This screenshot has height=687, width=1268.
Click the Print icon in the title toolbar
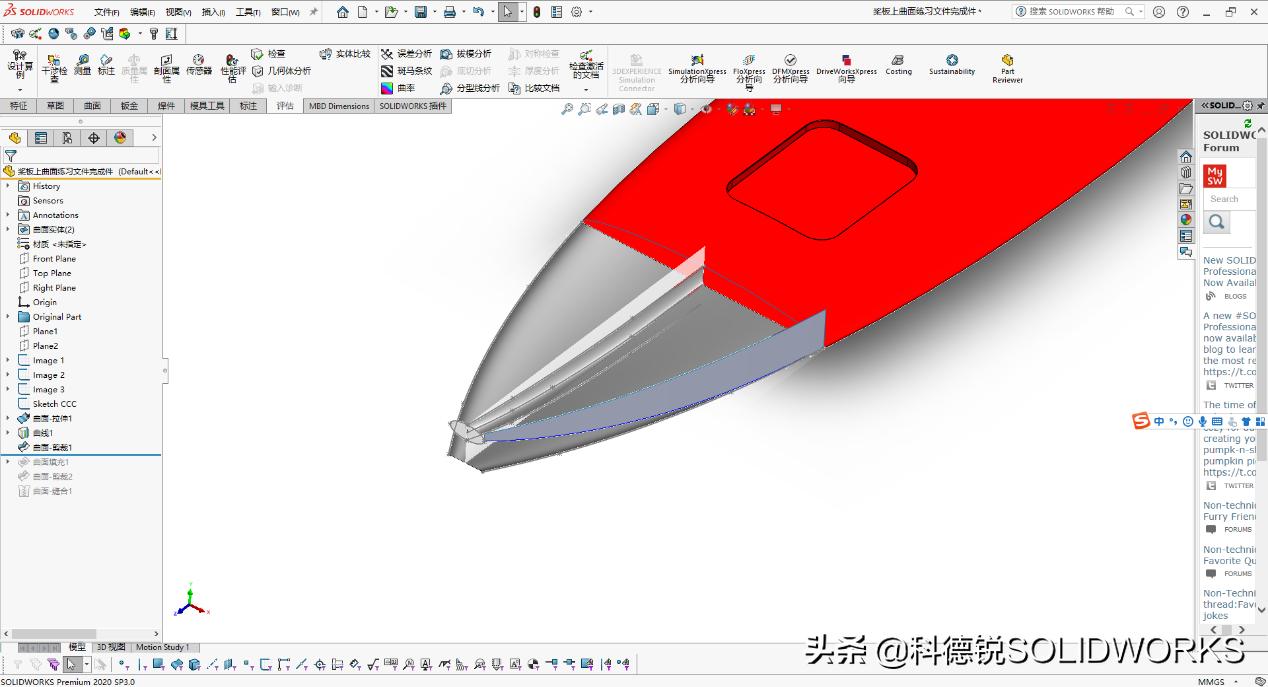pos(449,12)
